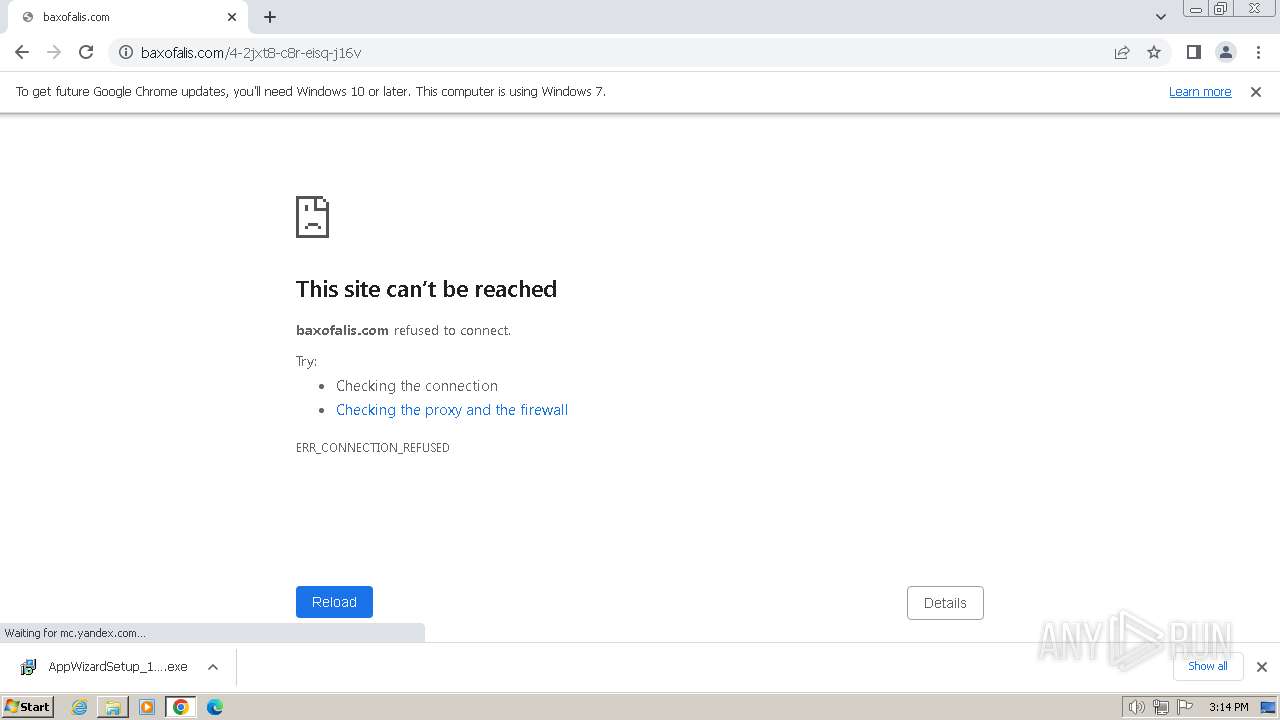The image size is (1280, 720).
Task: Open Microsoft Edge from taskbar
Action: pyautogui.click(x=214, y=707)
